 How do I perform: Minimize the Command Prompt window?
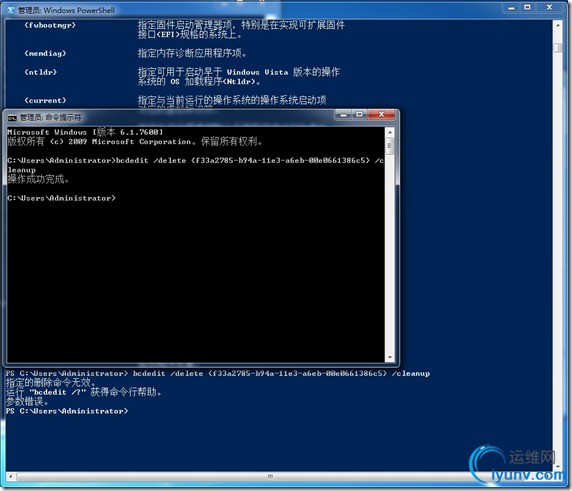[x=343, y=115]
